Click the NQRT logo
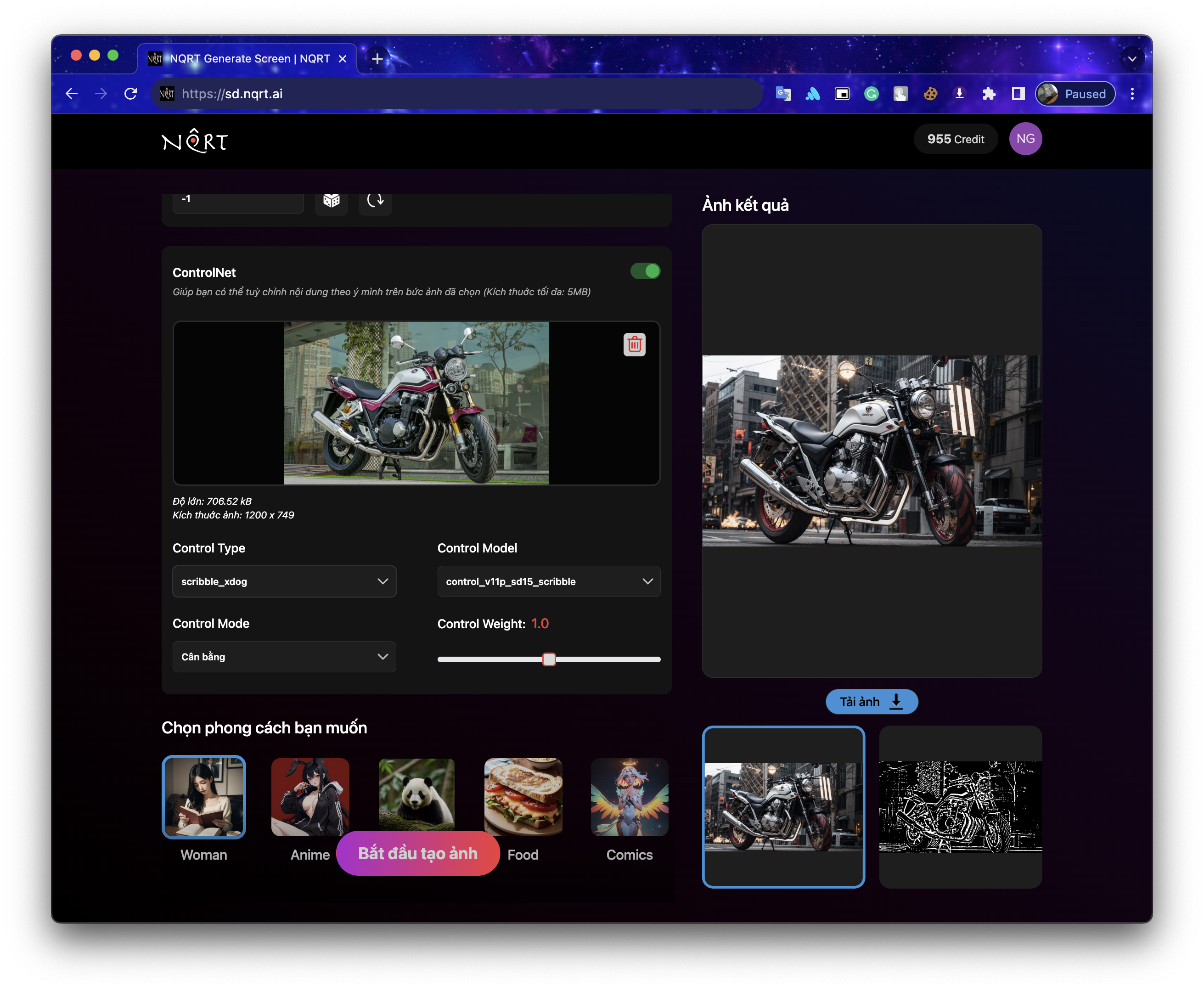The height and width of the screenshot is (991, 1204). pyautogui.click(x=195, y=141)
